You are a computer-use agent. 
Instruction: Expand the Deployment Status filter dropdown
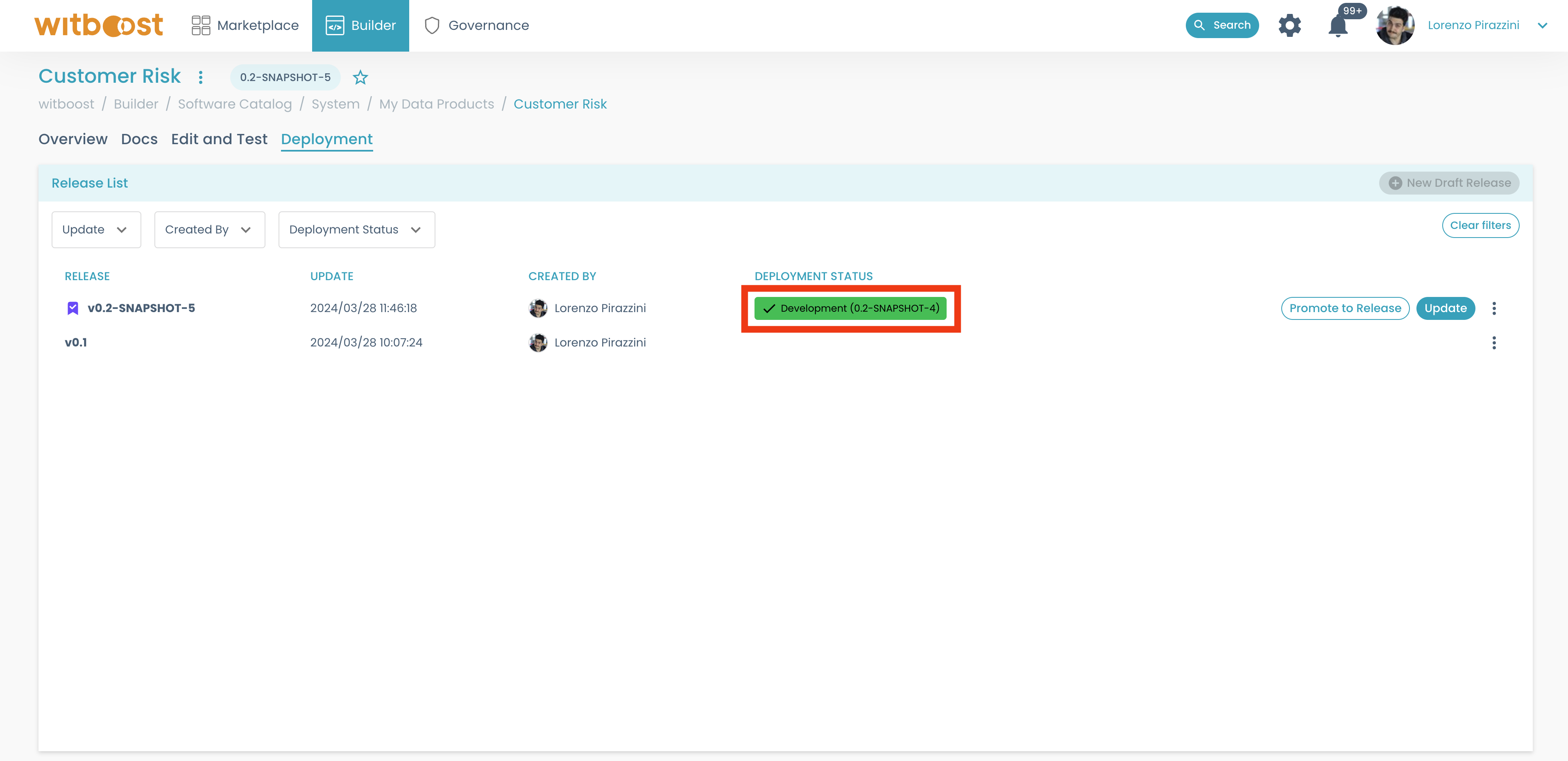click(356, 229)
